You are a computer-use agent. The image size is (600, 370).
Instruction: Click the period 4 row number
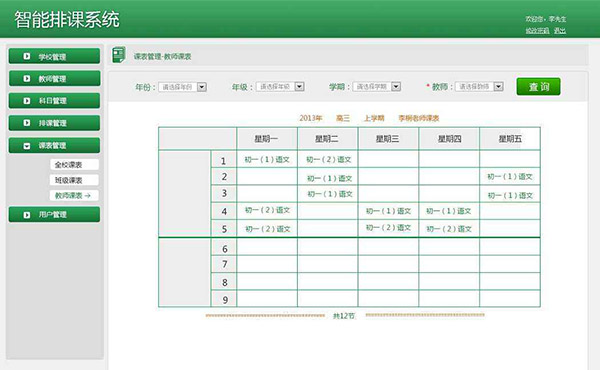click(x=224, y=211)
